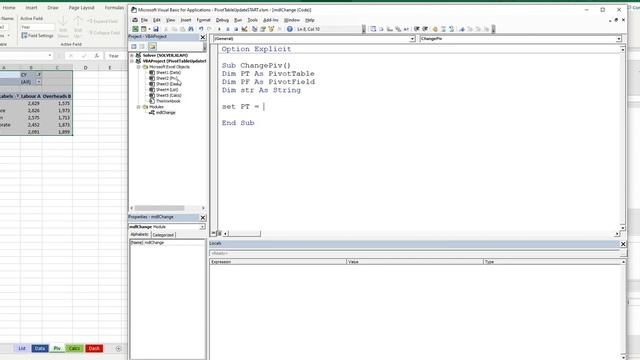This screenshot has width=640, height=360.
Task: Click Save icon in VBA toolbar
Action: [x=156, y=29]
